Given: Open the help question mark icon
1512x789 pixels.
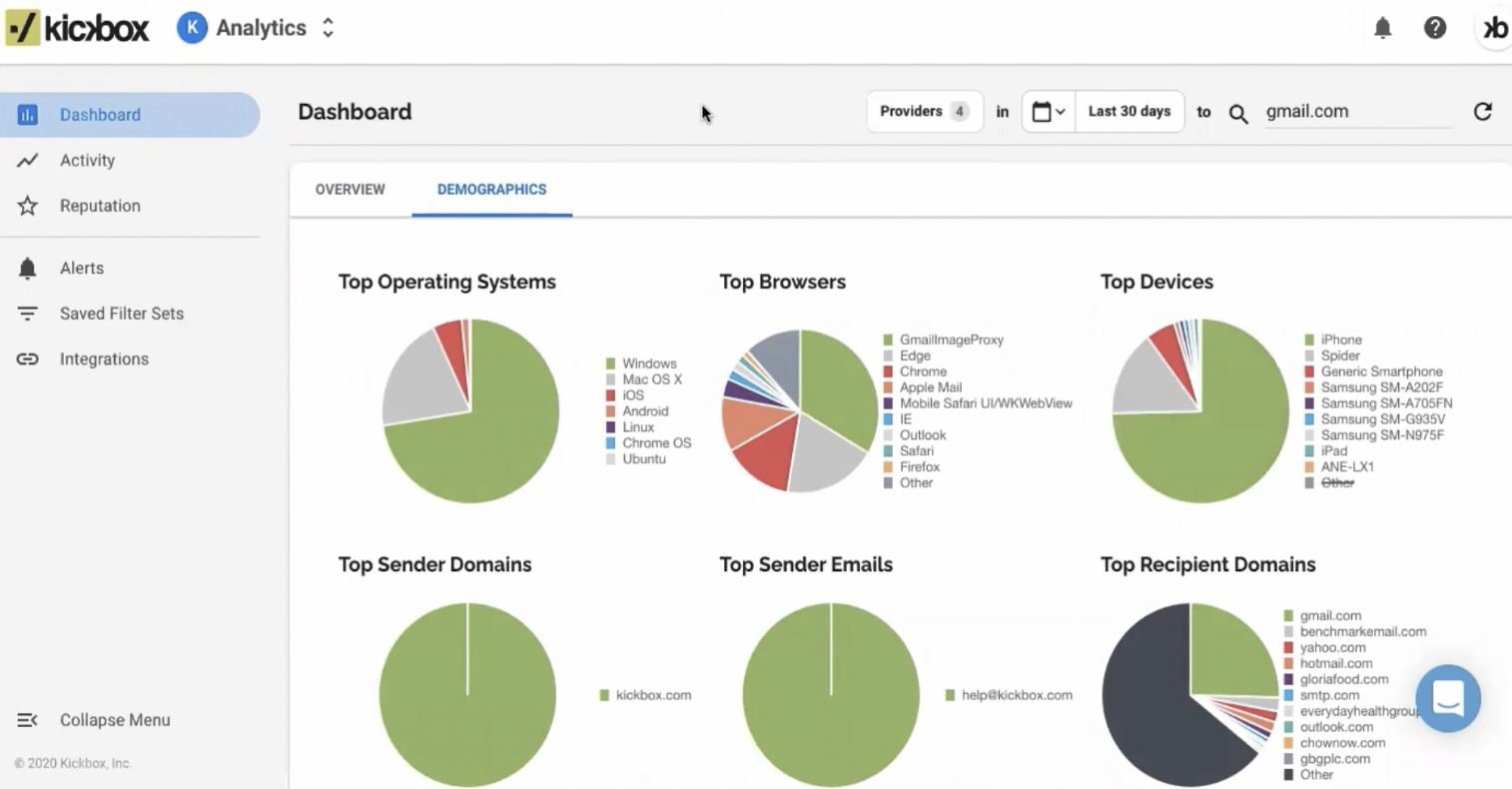Looking at the screenshot, I should pyautogui.click(x=1435, y=28).
